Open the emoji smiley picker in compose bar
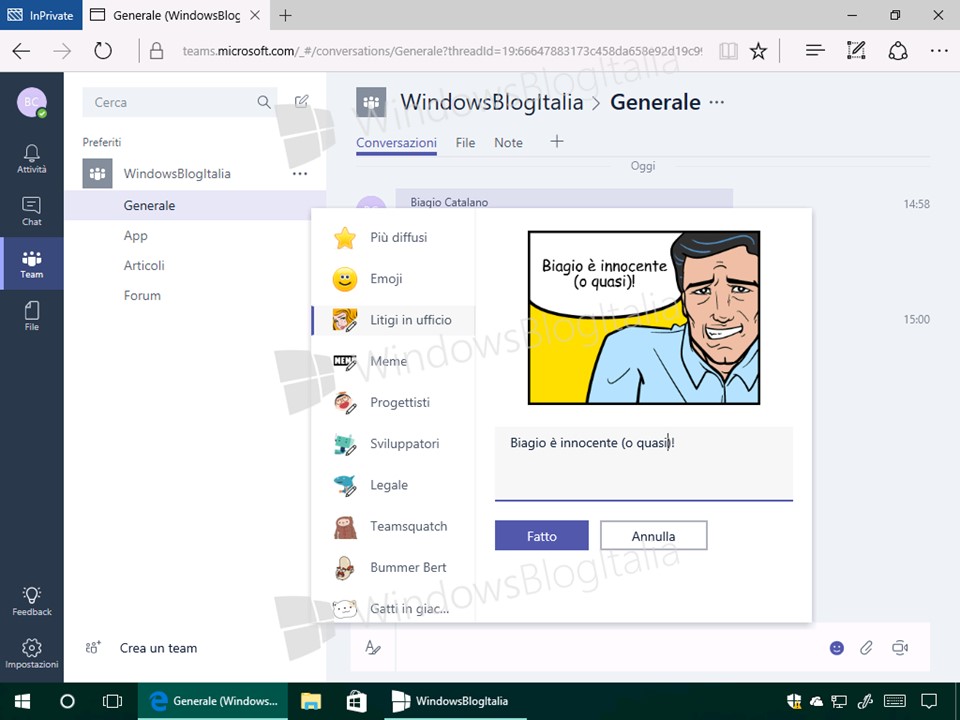The image size is (960, 720). pos(836,648)
